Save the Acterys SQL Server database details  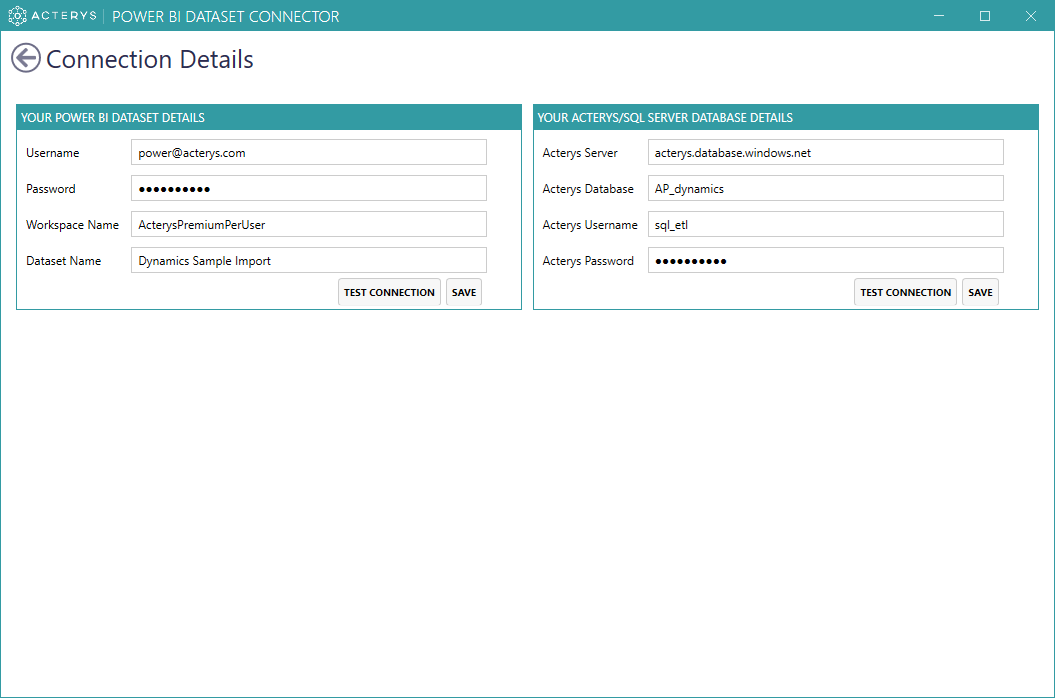980,292
